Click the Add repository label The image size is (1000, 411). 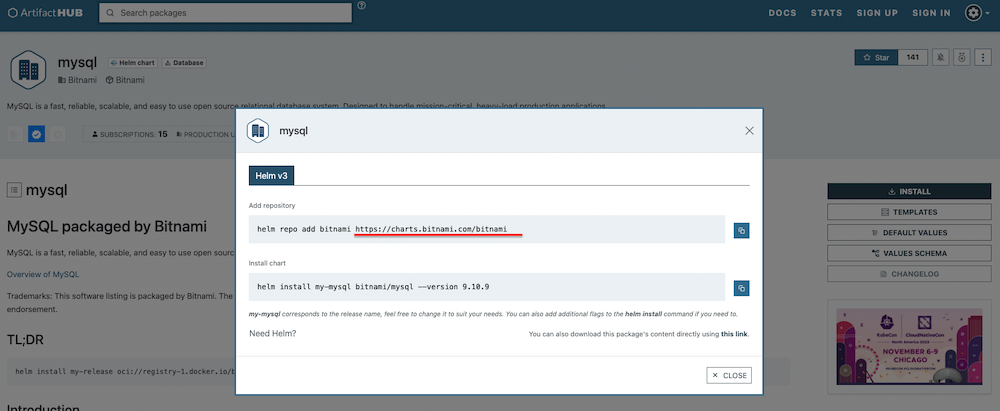coord(272,206)
